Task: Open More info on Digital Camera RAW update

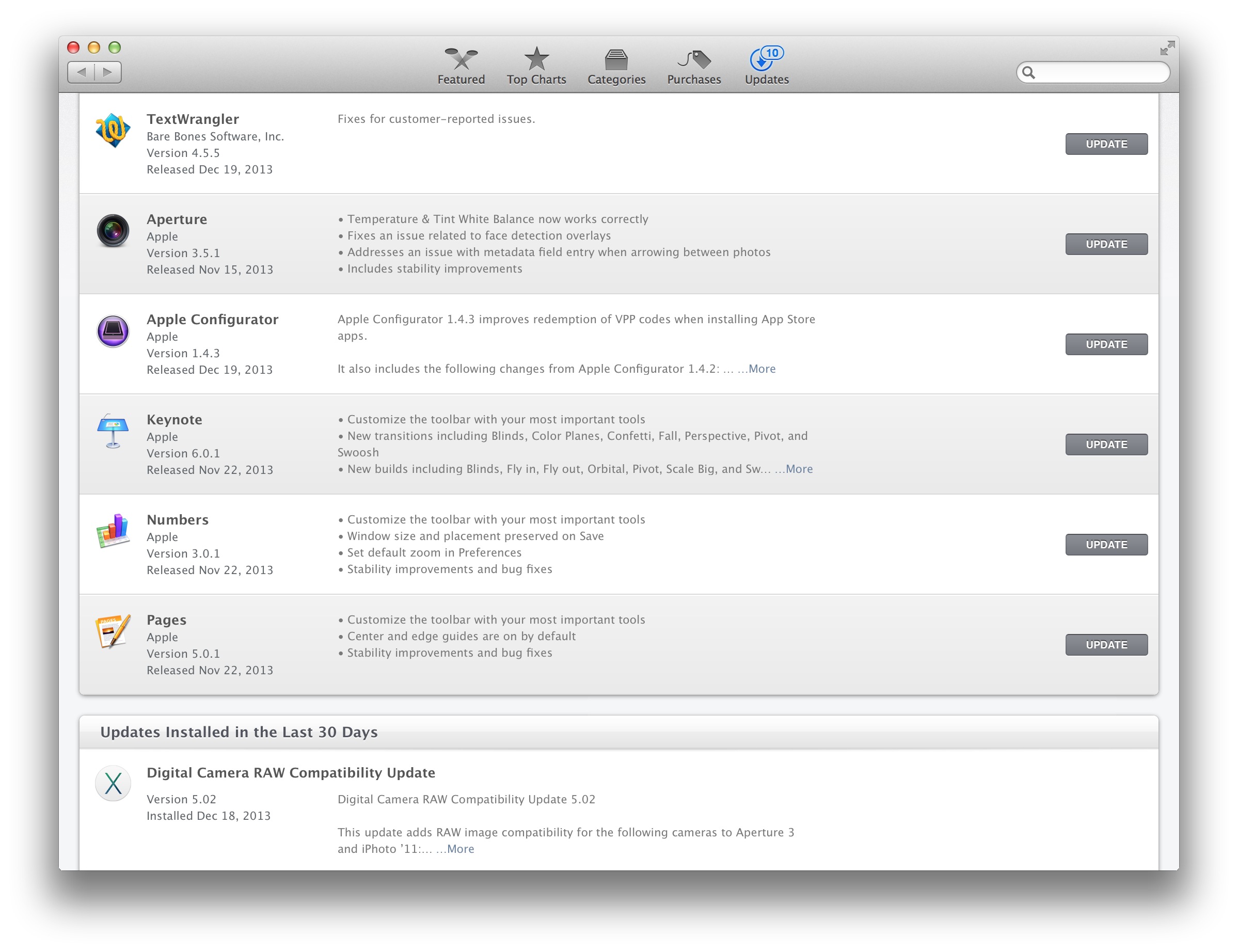Action: pos(459,848)
